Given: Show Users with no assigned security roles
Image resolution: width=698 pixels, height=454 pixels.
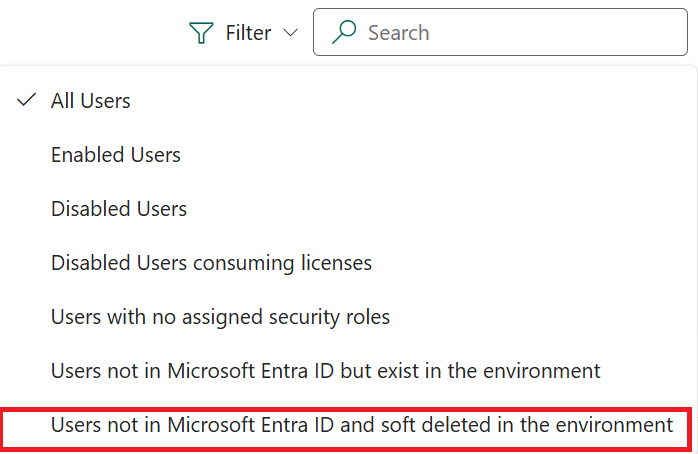Looking at the screenshot, I should [220, 317].
